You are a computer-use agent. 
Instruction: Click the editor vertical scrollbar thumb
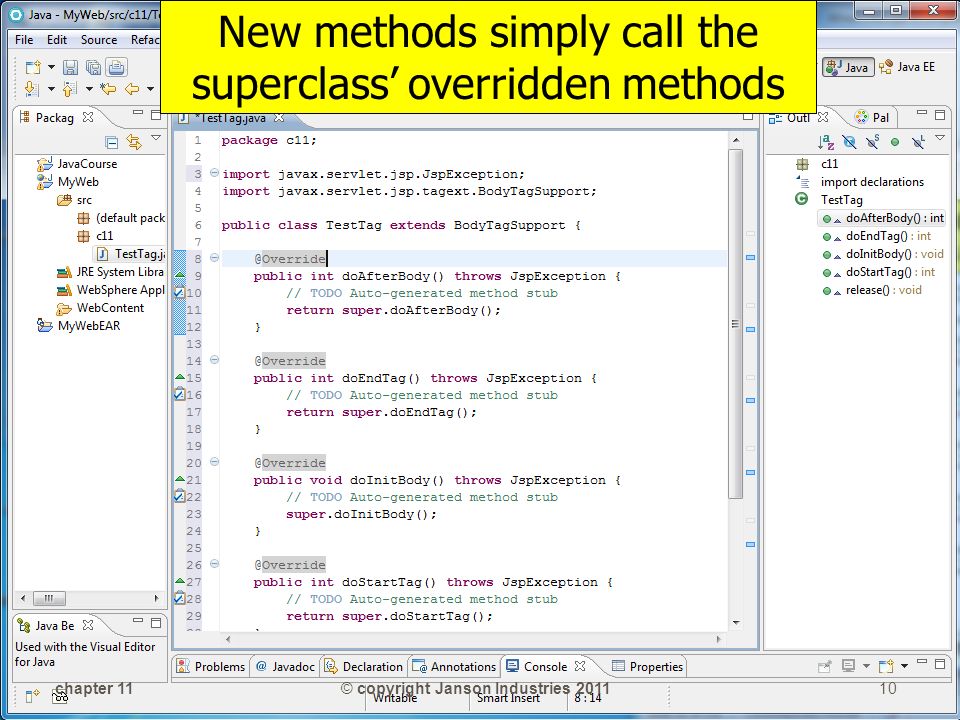pos(735,324)
